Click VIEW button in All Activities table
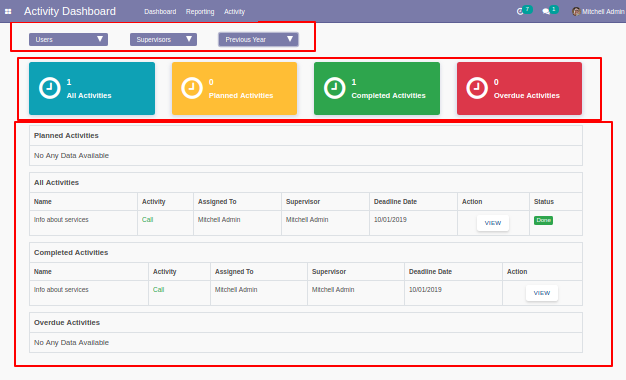Screen dimensions: 626x380 coord(493,223)
